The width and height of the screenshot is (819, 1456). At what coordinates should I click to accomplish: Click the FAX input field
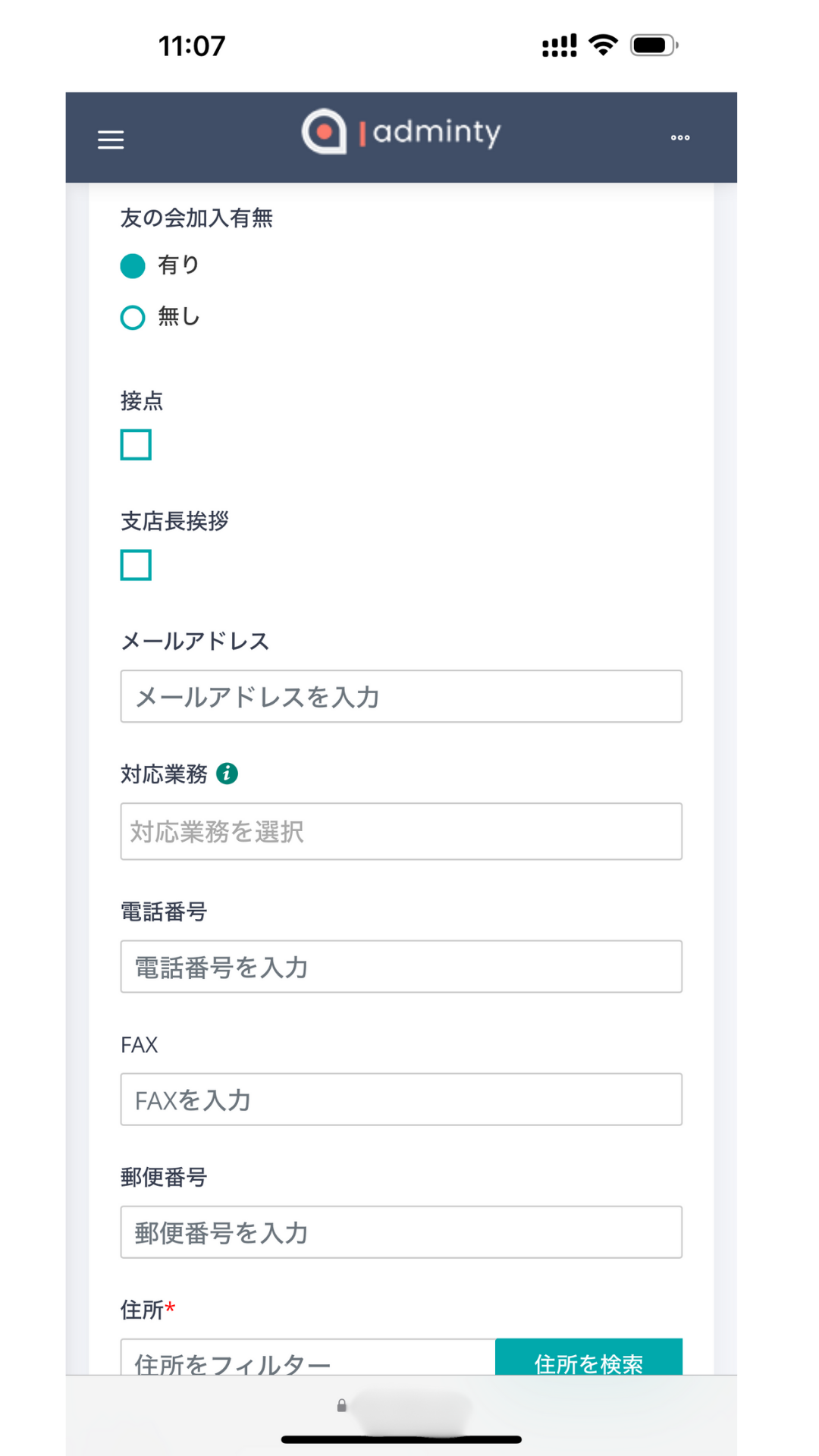click(x=400, y=1099)
